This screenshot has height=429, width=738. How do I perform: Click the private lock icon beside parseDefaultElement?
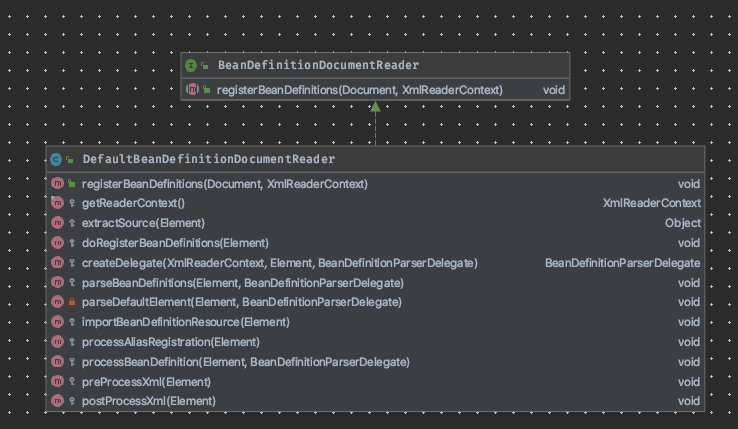point(72,301)
